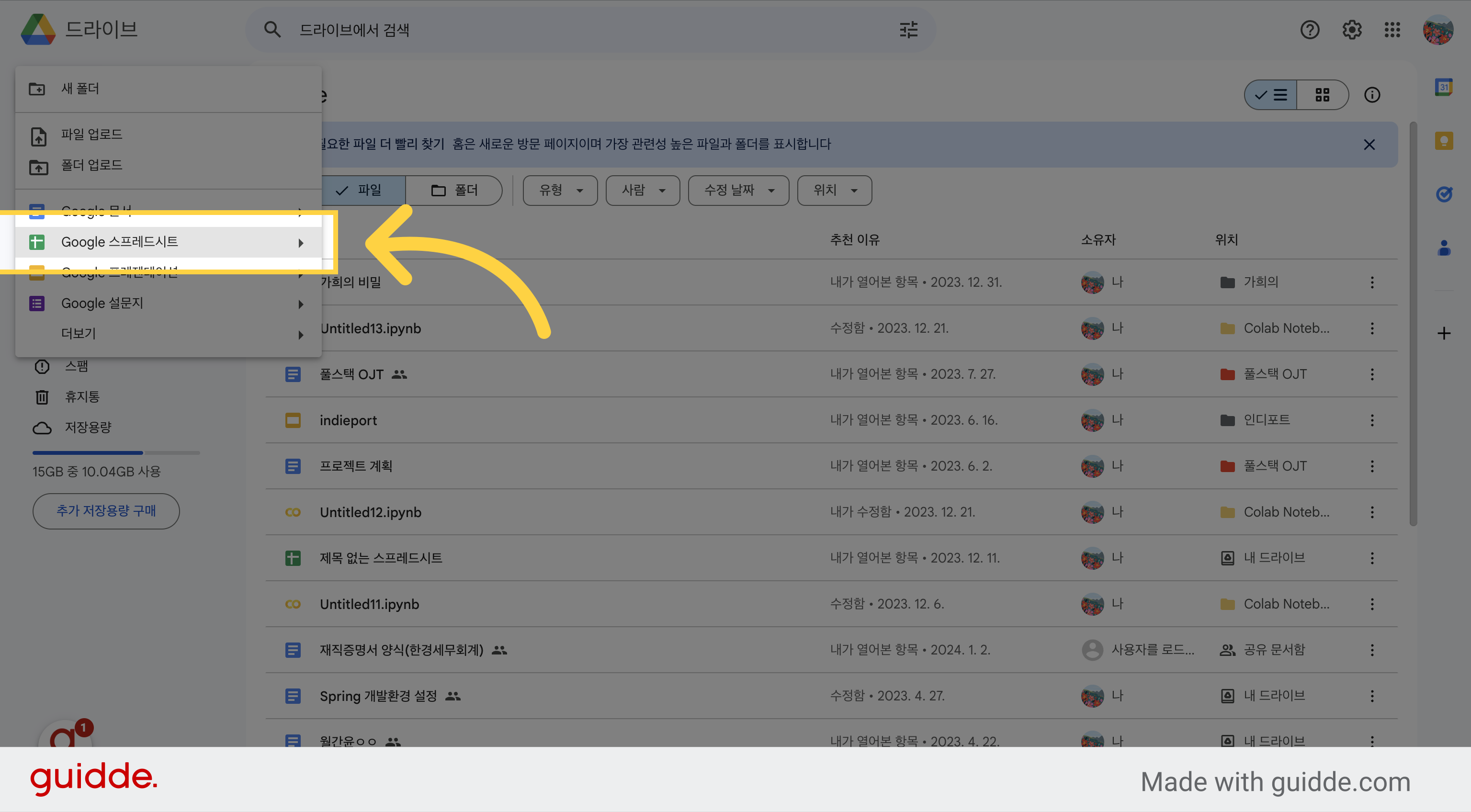1471x812 pixels.
Task: Open the 위치 filter dropdown
Action: point(834,190)
